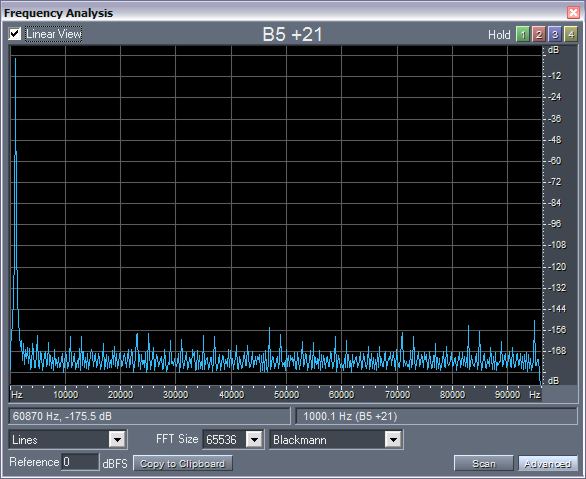Click the 1000 Hz fundamental peak in graph
Screen dimensions: 586x479
15,60
